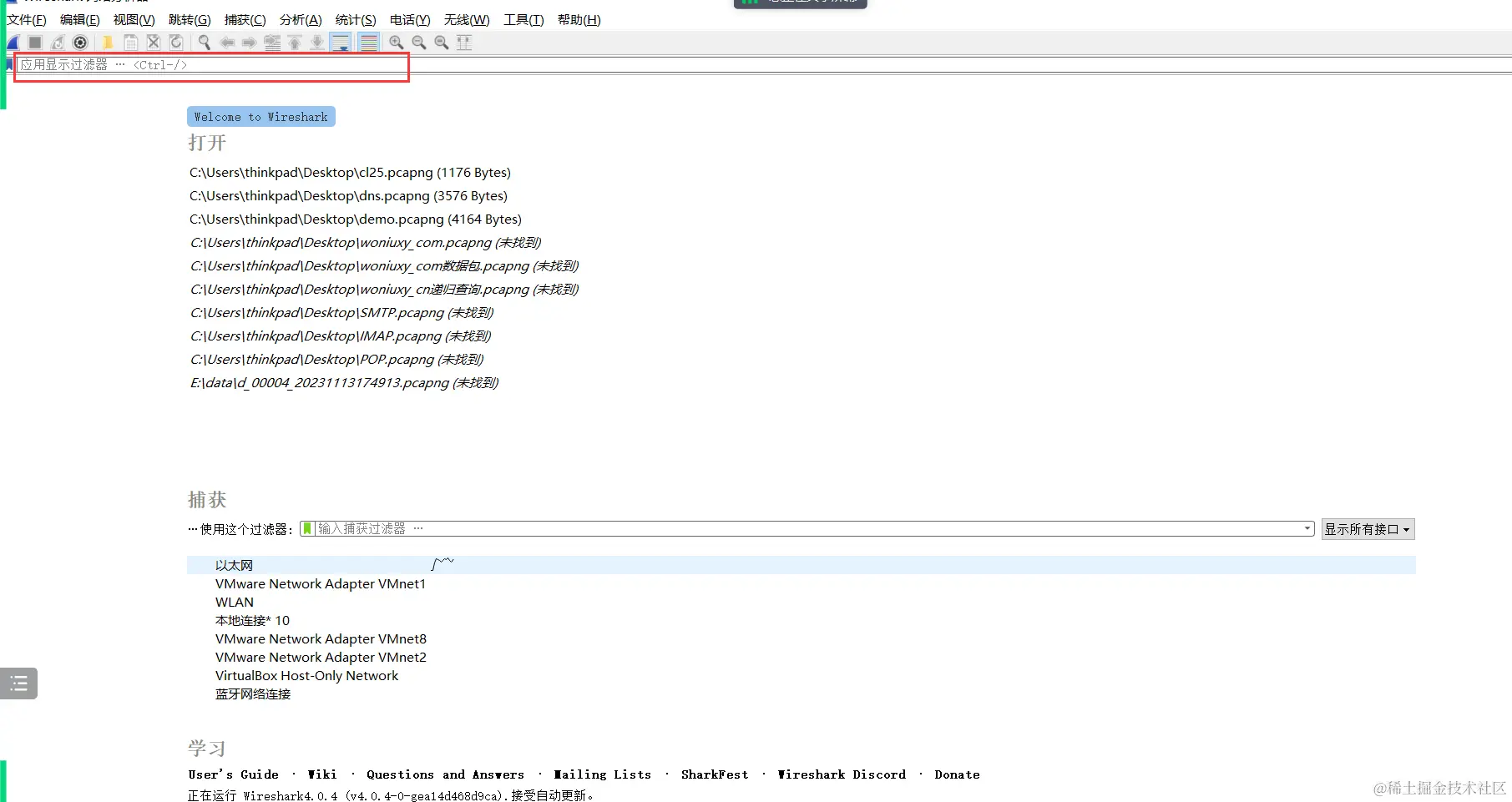Select VMware Network Adapter VMnet2 interface
Viewport: 1512px width, 802px height.
pos(321,658)
